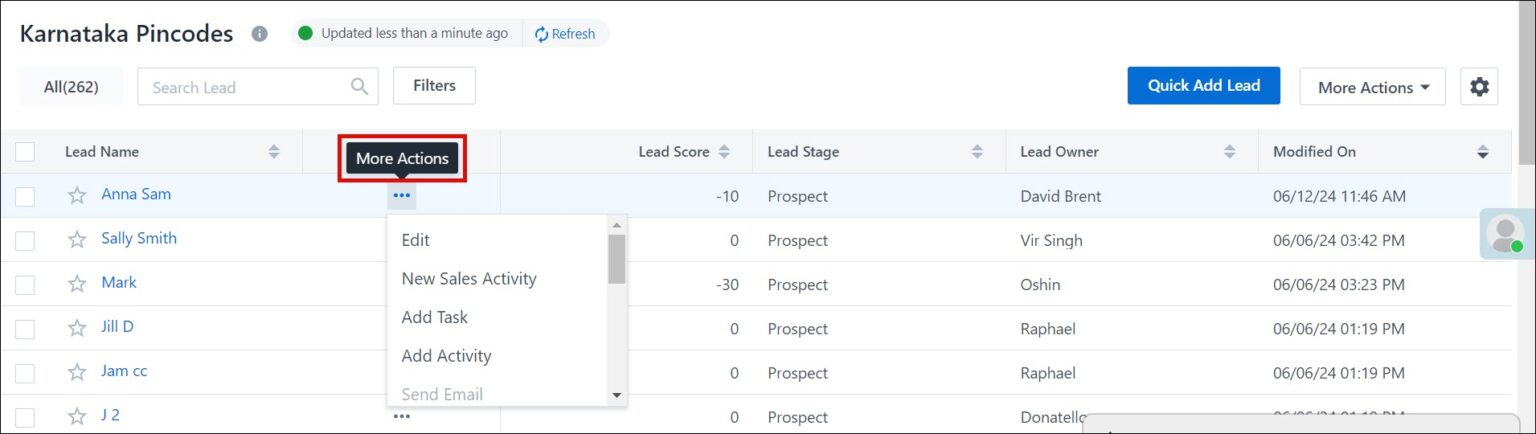Click into the Search Lead field

point(245,87)
